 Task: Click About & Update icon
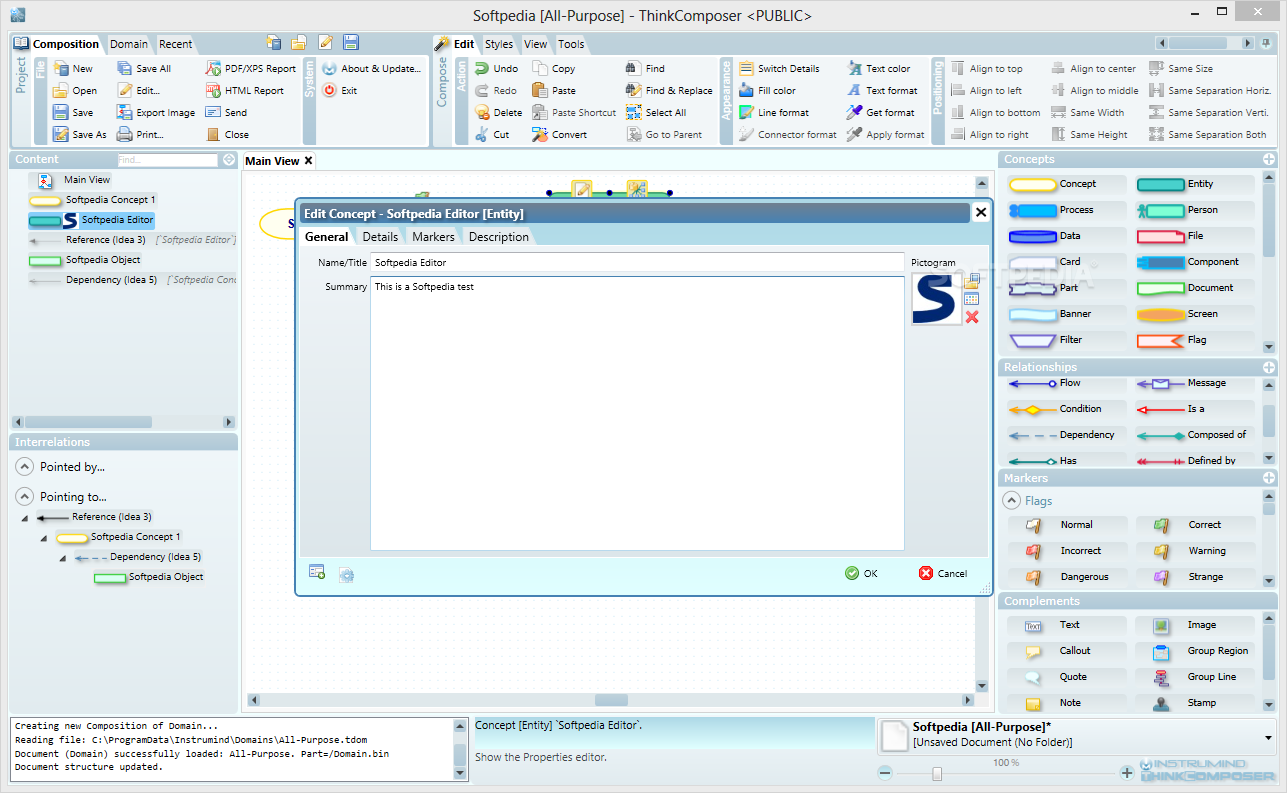(329, 69)
